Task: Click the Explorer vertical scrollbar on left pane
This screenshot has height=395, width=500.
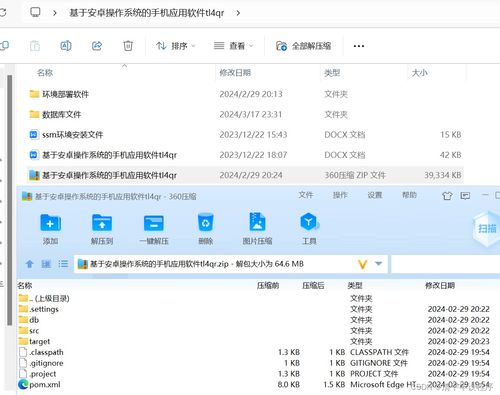Action: click(10, 200)
